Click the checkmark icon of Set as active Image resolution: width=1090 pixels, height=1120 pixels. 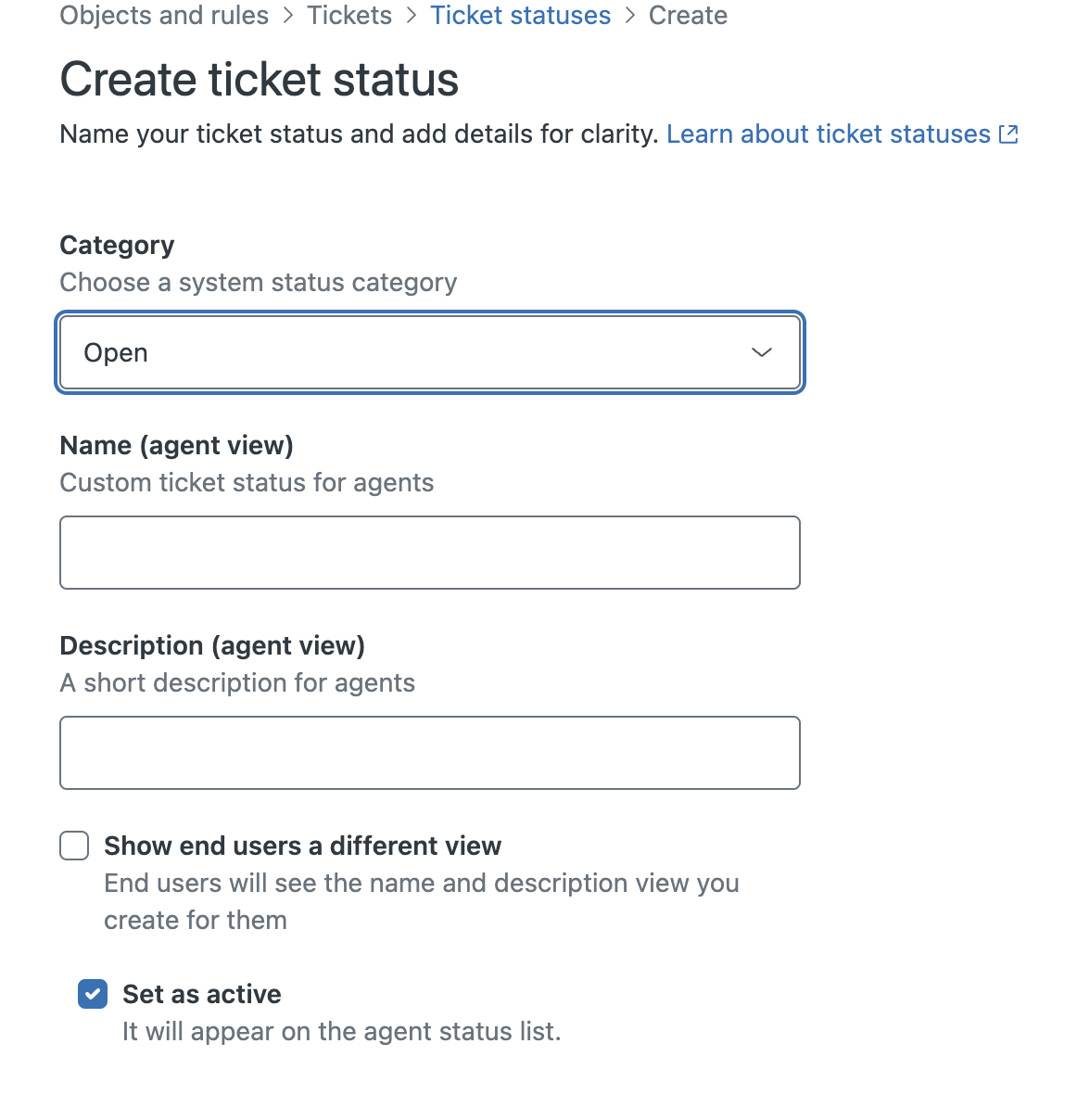93,994
